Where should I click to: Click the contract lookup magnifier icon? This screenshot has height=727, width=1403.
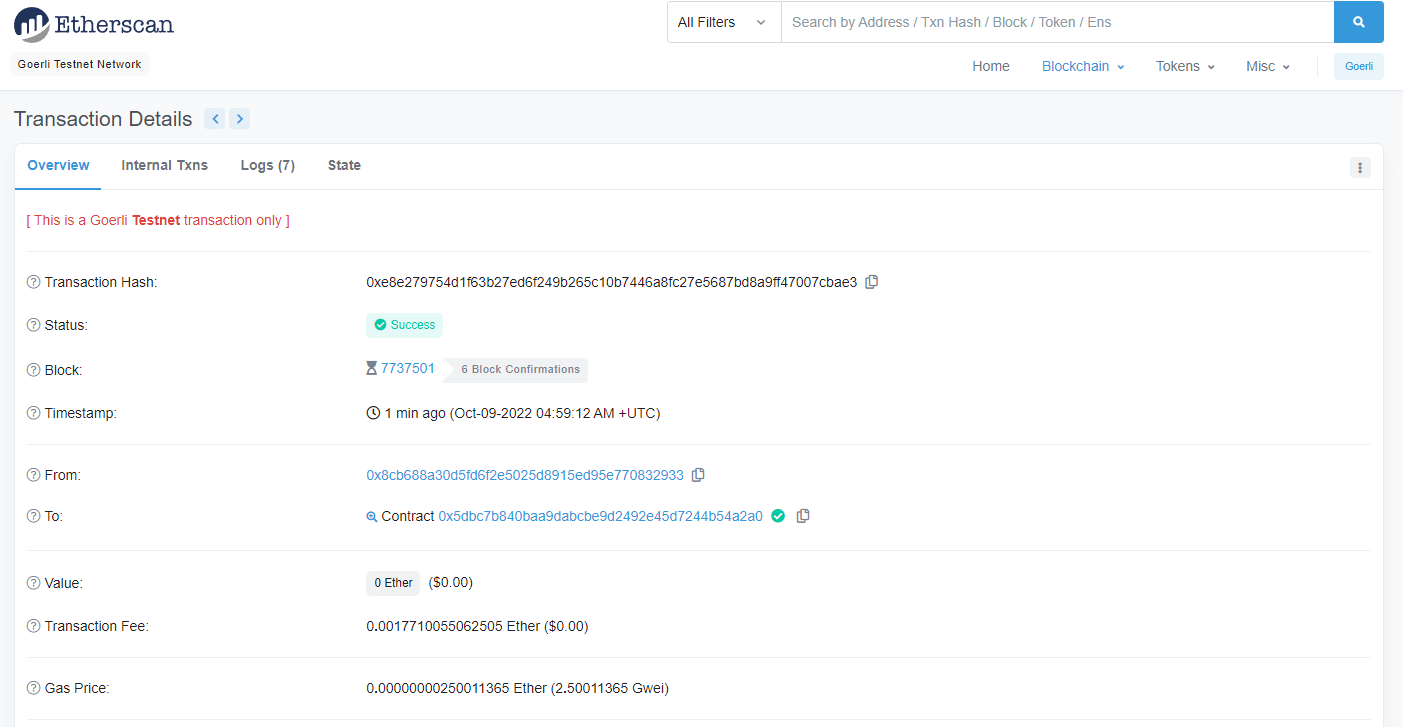372,517
